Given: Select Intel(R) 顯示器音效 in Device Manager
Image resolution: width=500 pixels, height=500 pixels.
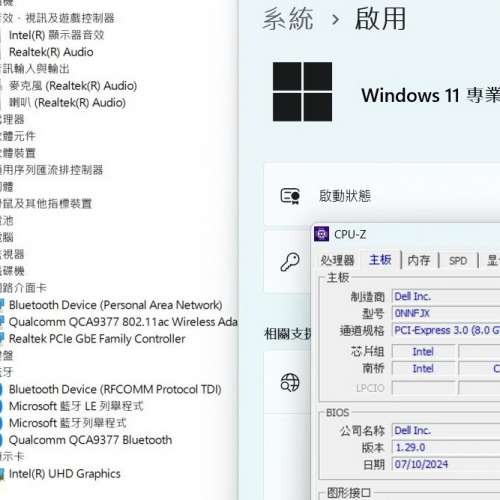Looking at the screenshot, I should 57,35.
